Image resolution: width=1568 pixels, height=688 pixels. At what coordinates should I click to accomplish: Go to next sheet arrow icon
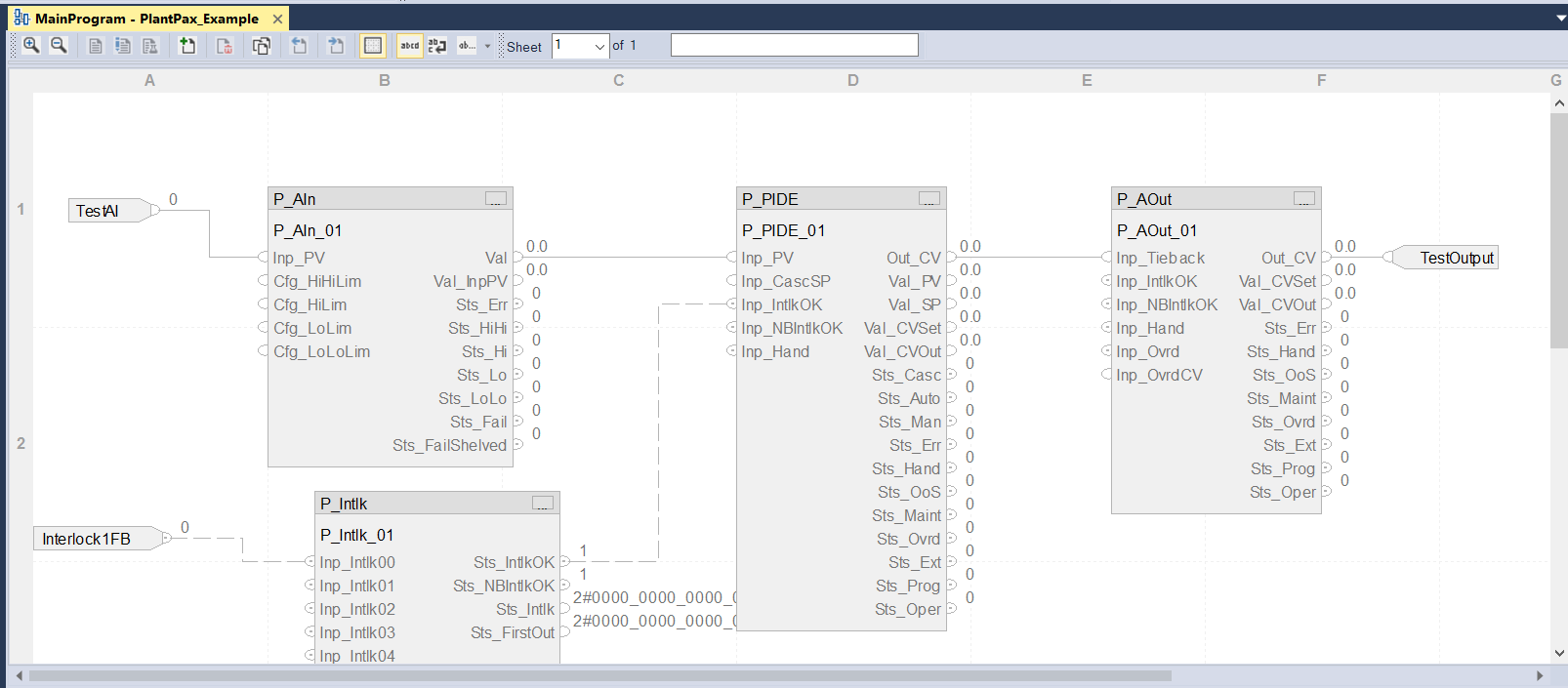336,45
